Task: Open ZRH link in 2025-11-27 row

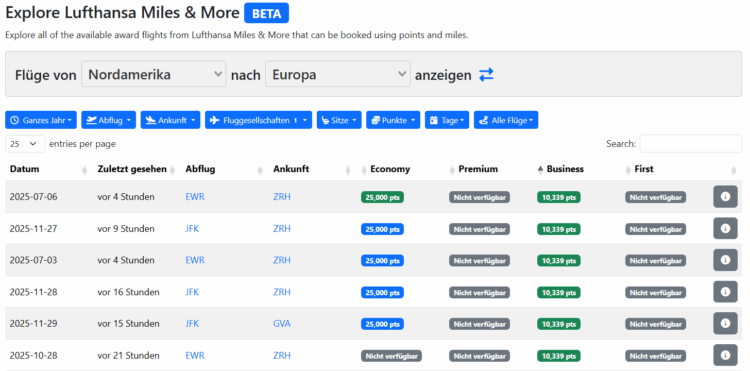Action: point(282,229)
